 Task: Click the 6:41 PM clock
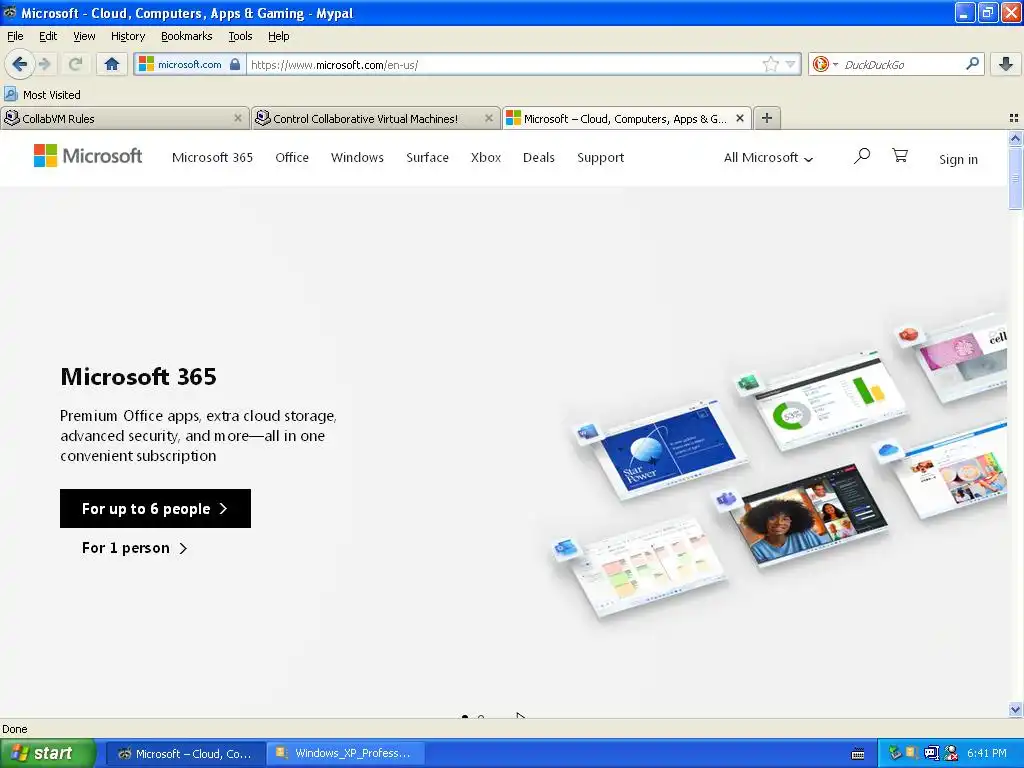pyautogui.click(x=987, y=753)
